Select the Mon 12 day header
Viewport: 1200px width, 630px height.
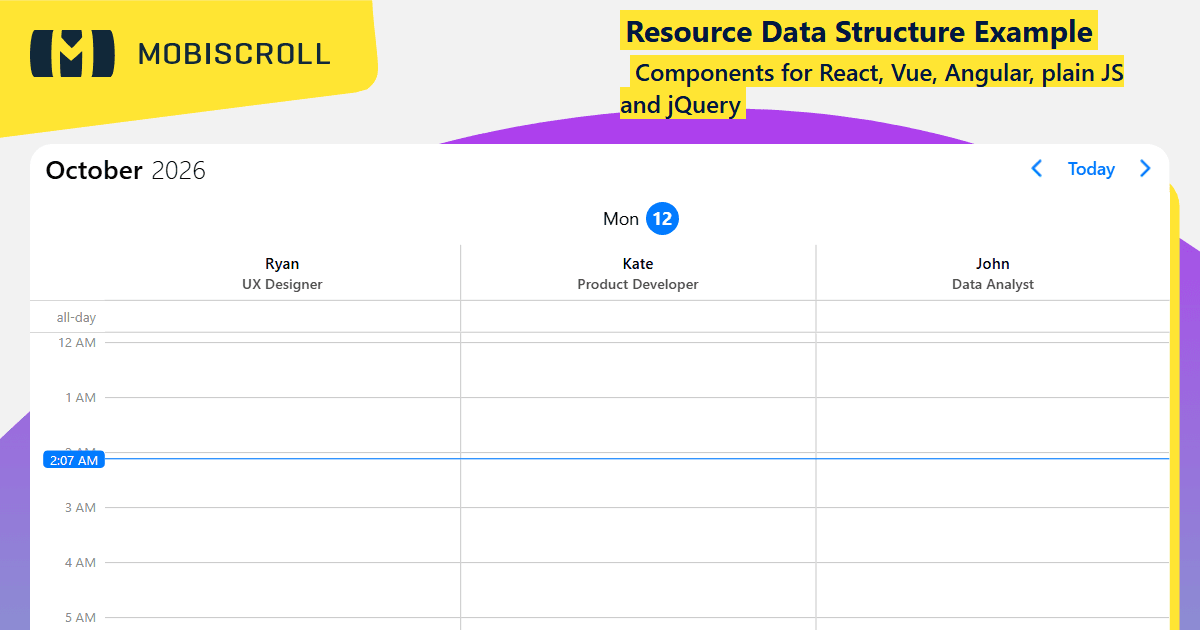(640, 219)
